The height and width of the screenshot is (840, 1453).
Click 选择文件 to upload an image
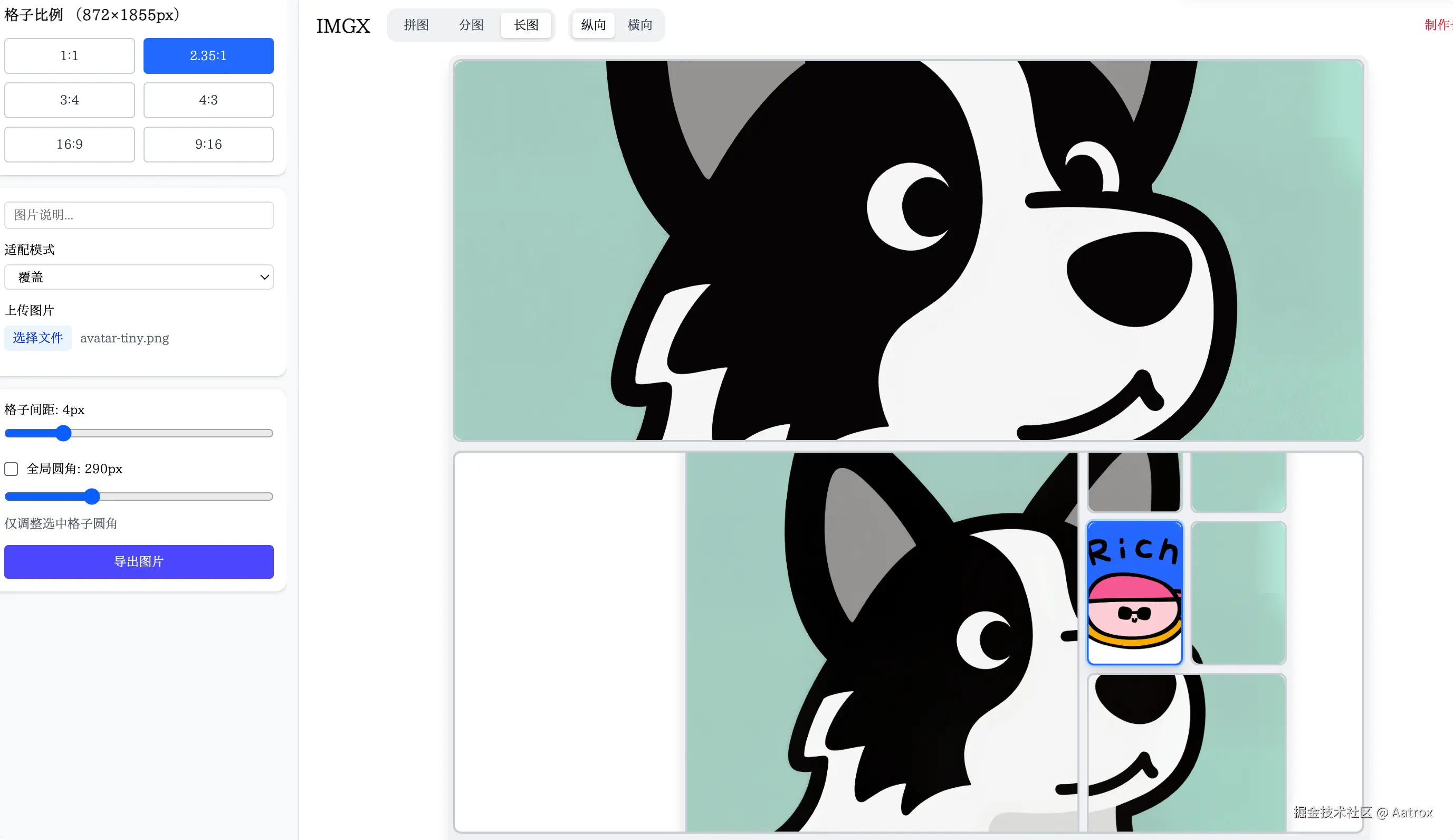coord(38,338)
